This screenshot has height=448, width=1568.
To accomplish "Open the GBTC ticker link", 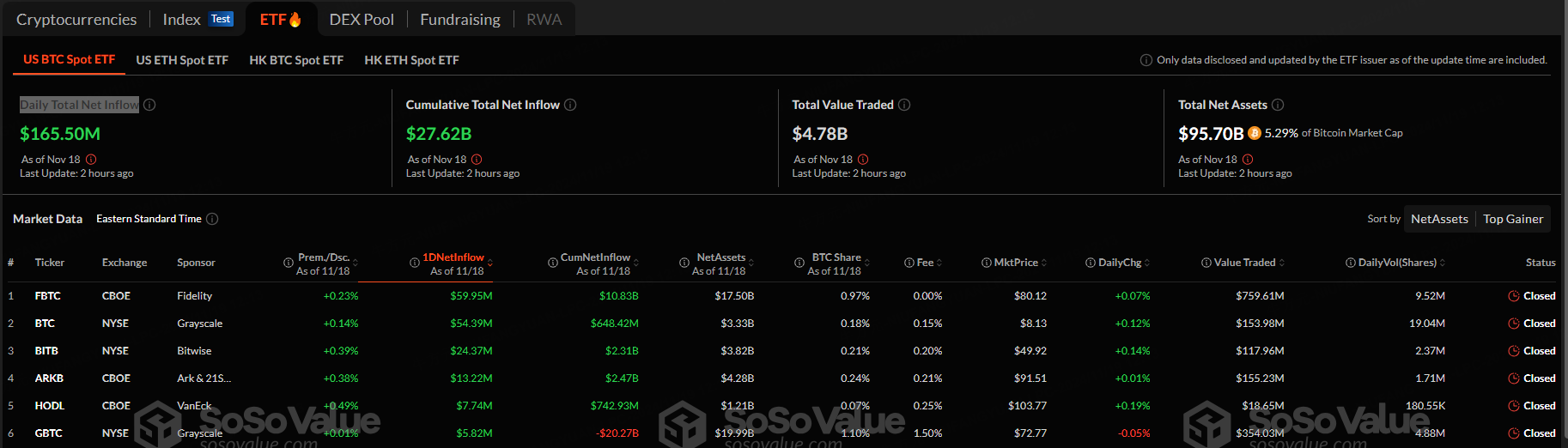I will (x=49, y=433).
